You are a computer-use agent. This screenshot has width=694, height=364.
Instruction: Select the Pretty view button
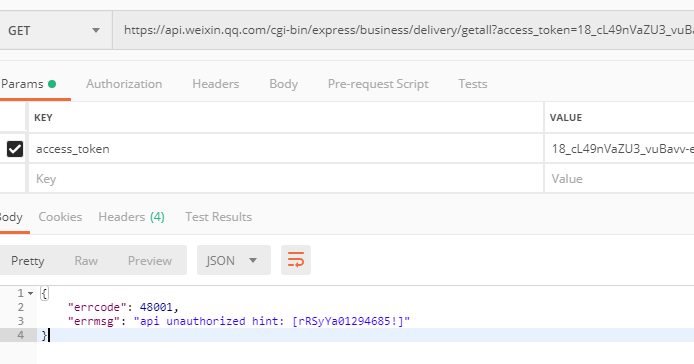[27, 261]
